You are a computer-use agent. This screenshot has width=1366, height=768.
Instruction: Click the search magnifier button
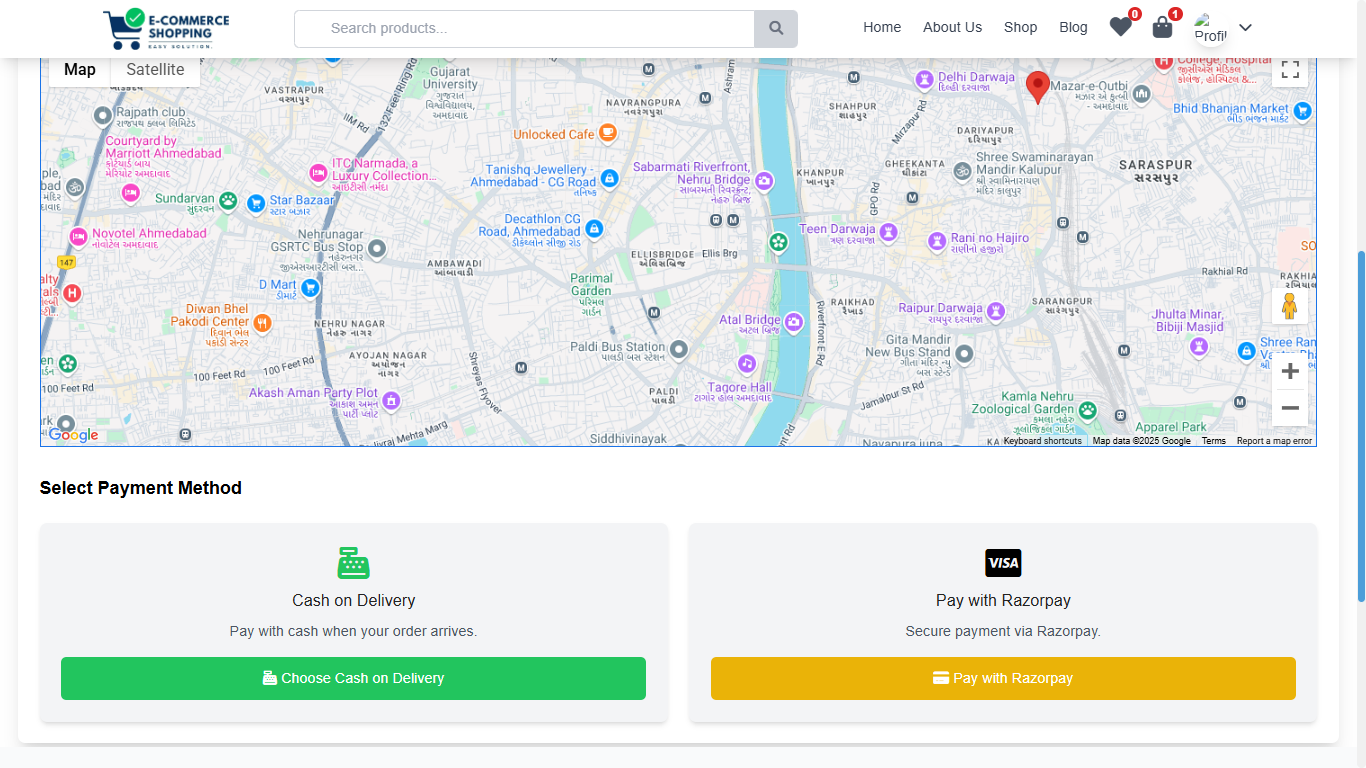[776, 29]
